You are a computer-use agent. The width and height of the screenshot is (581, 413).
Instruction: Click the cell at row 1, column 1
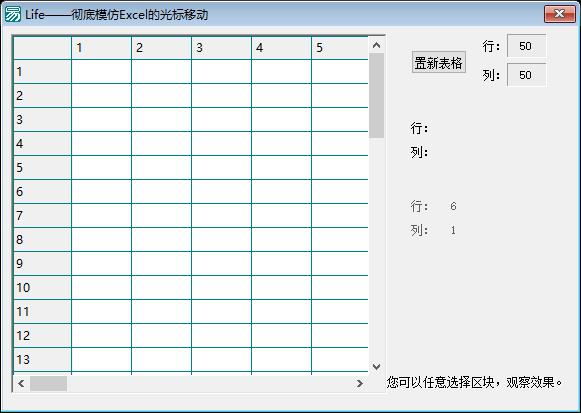pyautogui.click(x=101, y=71)
